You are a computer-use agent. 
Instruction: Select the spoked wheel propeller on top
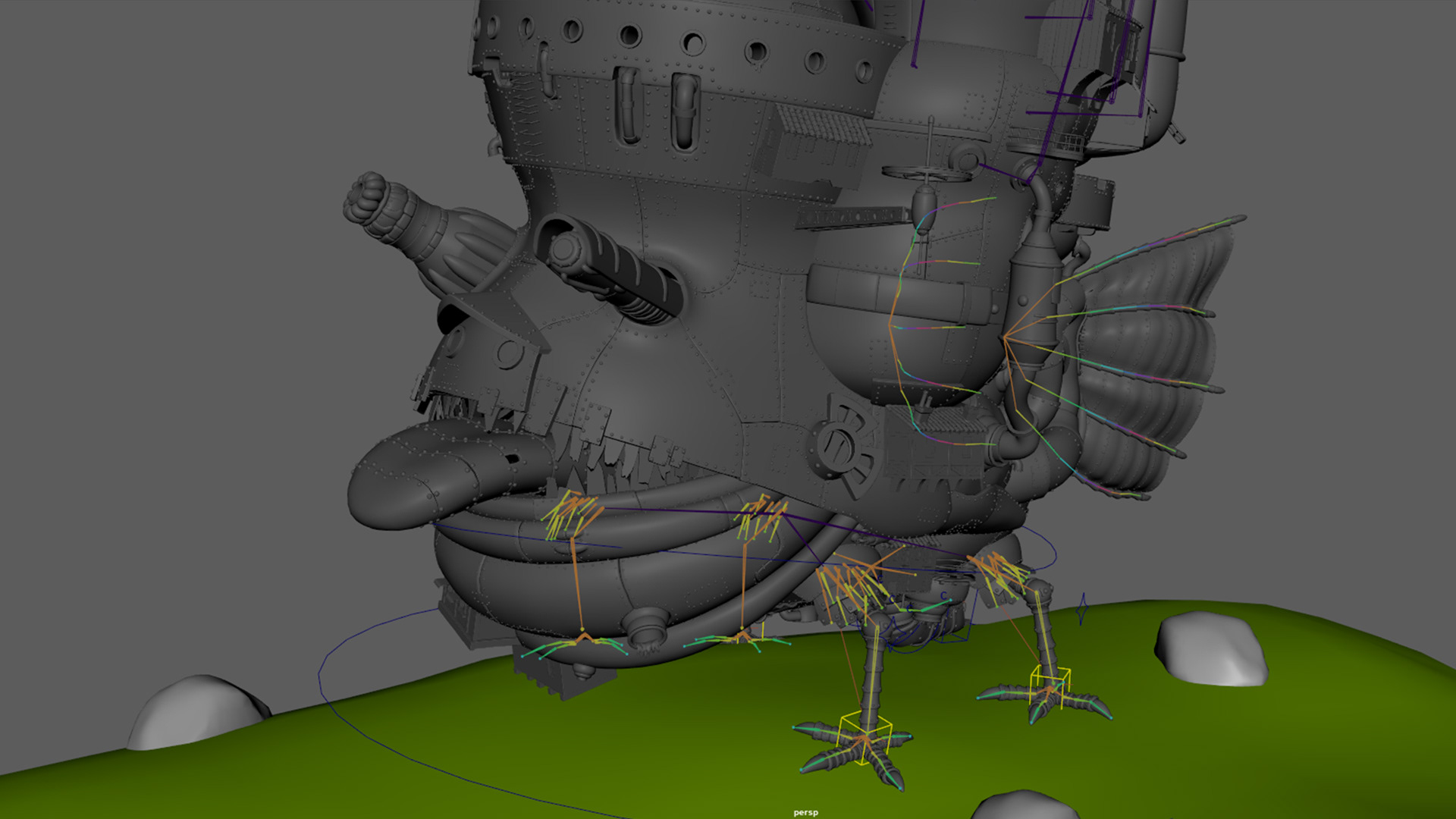(x=927, y=174)
